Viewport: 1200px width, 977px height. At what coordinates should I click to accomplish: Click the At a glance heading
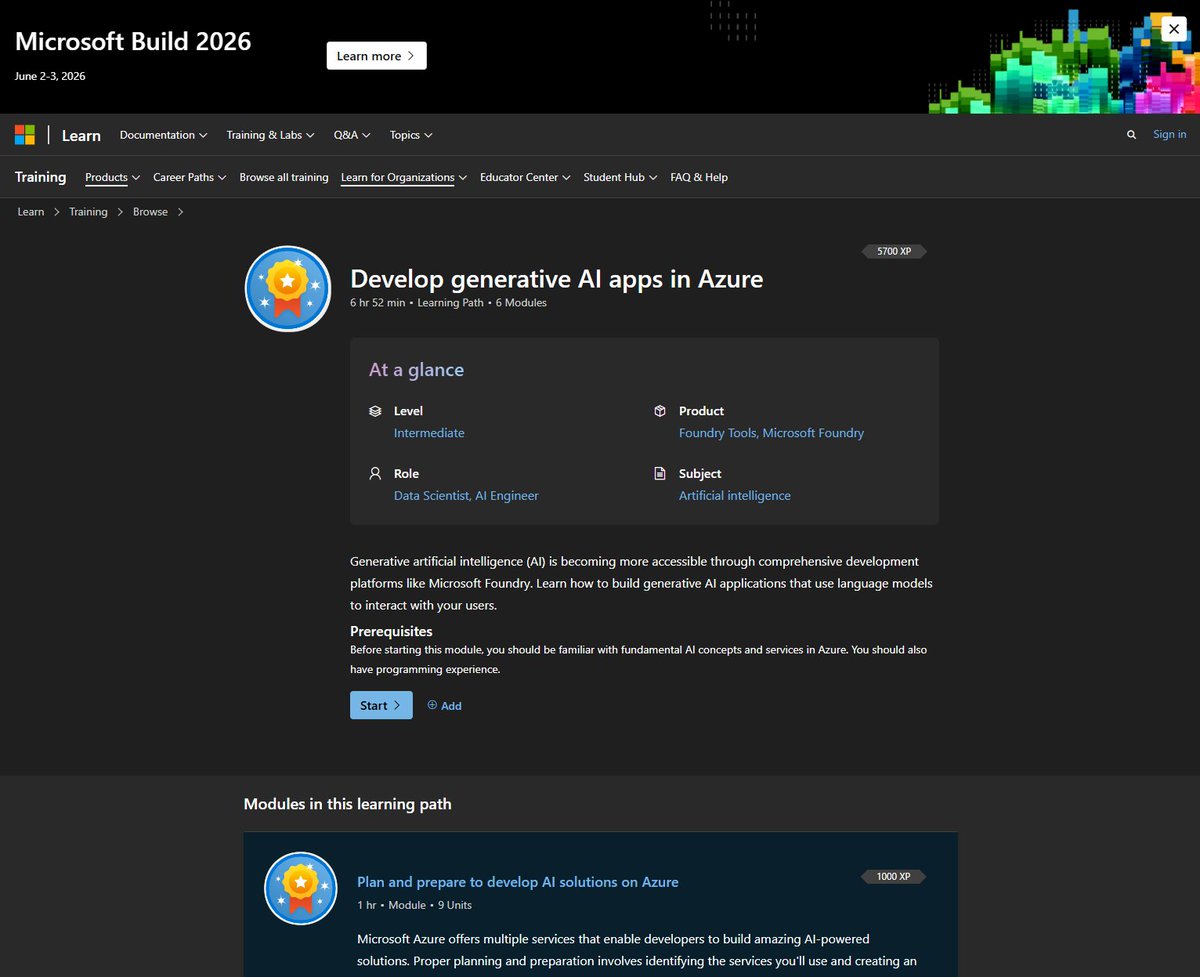(416, 370)
